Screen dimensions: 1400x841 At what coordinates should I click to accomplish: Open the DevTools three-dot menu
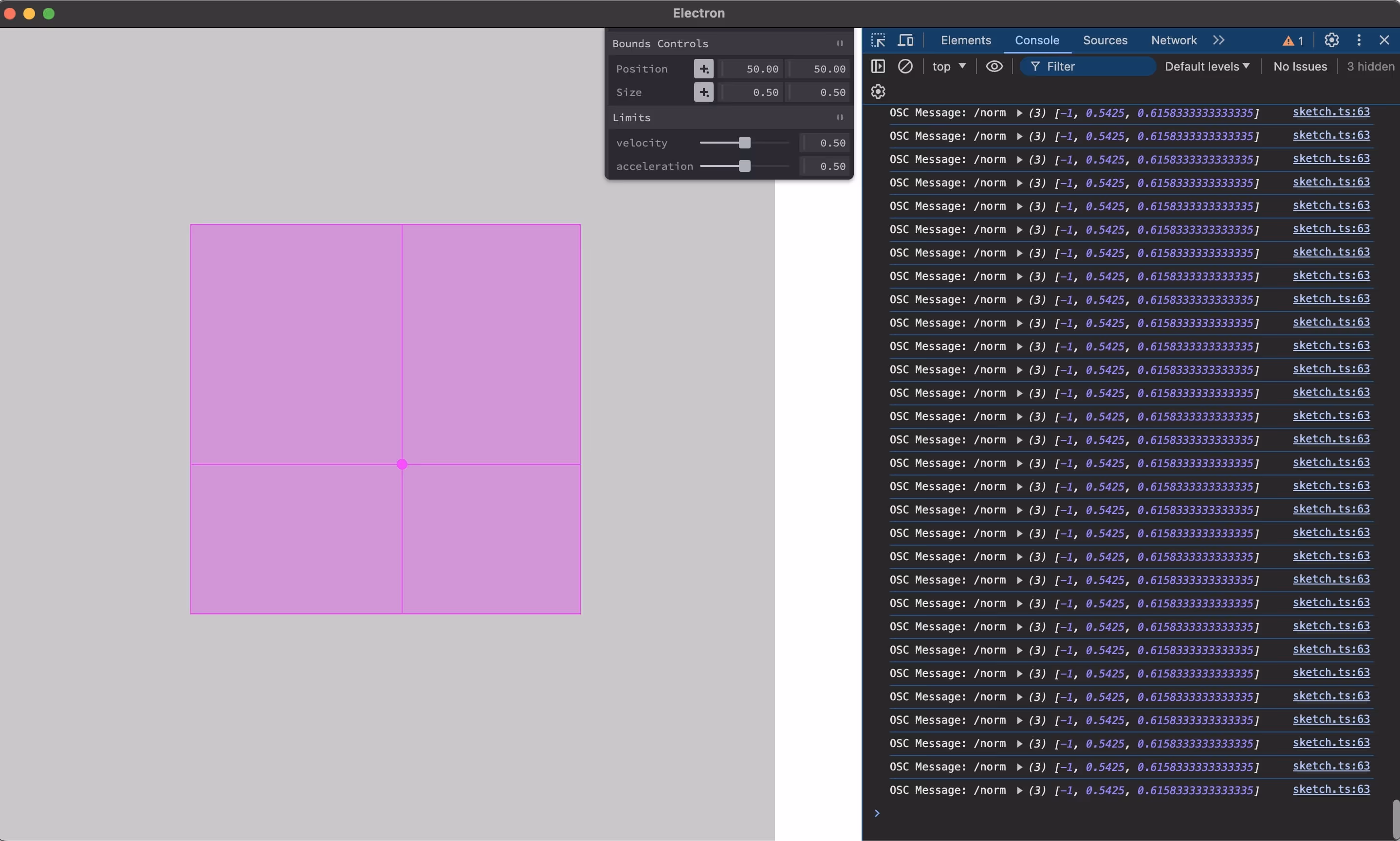pyautogui.click(x=1359, y=40)
